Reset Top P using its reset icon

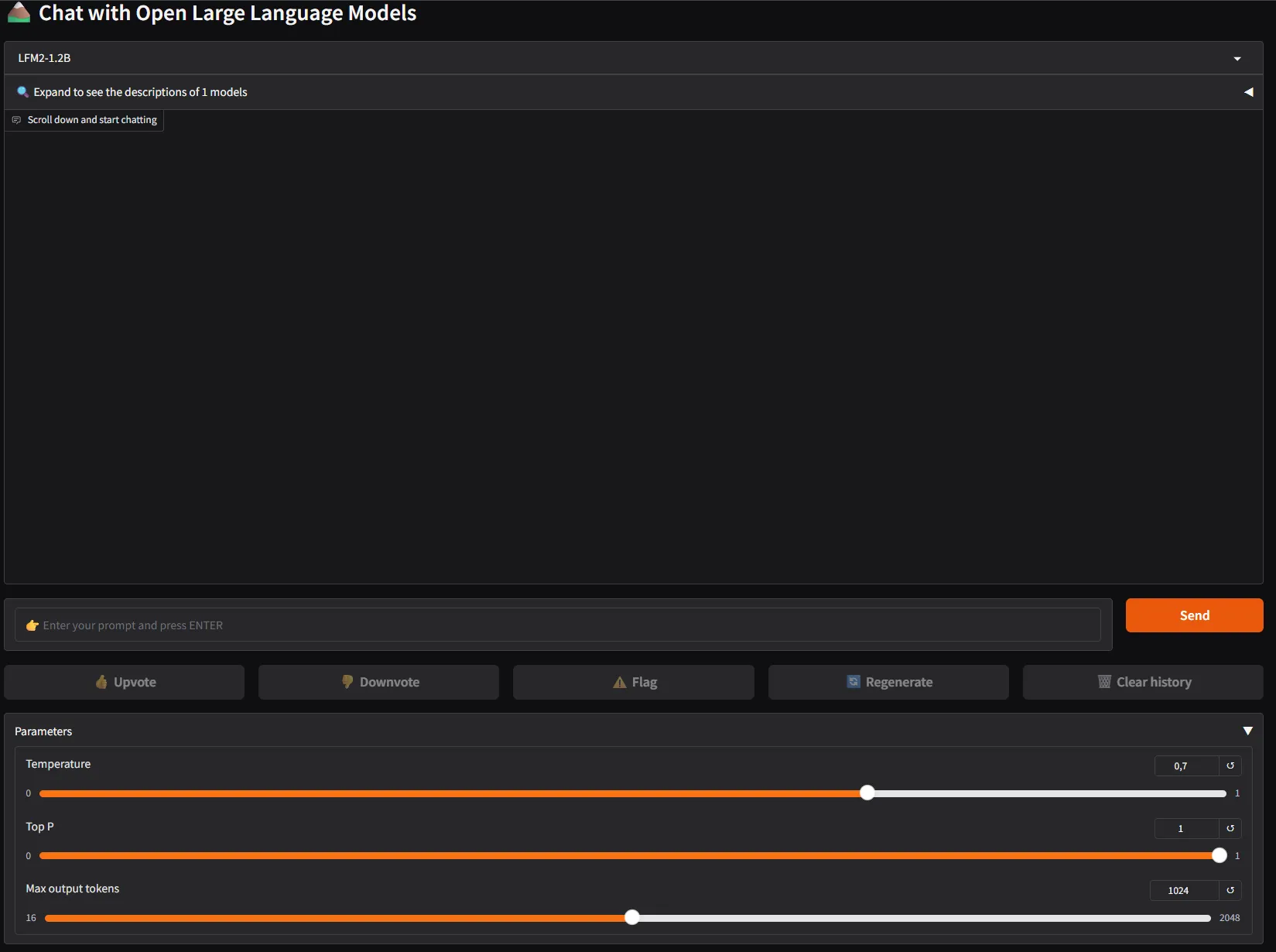point(1230,828)
